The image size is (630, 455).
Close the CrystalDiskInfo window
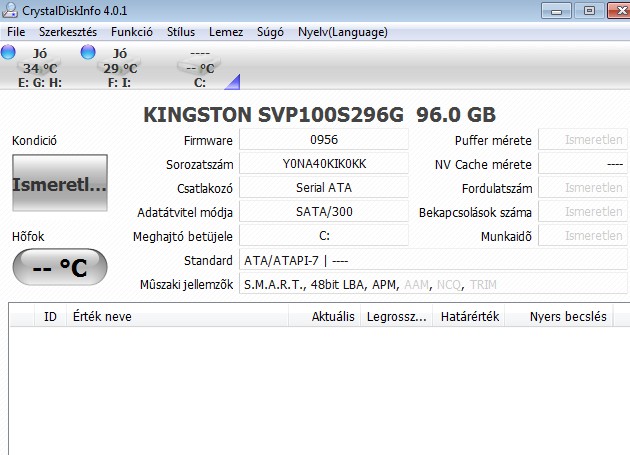click(619, 11)
